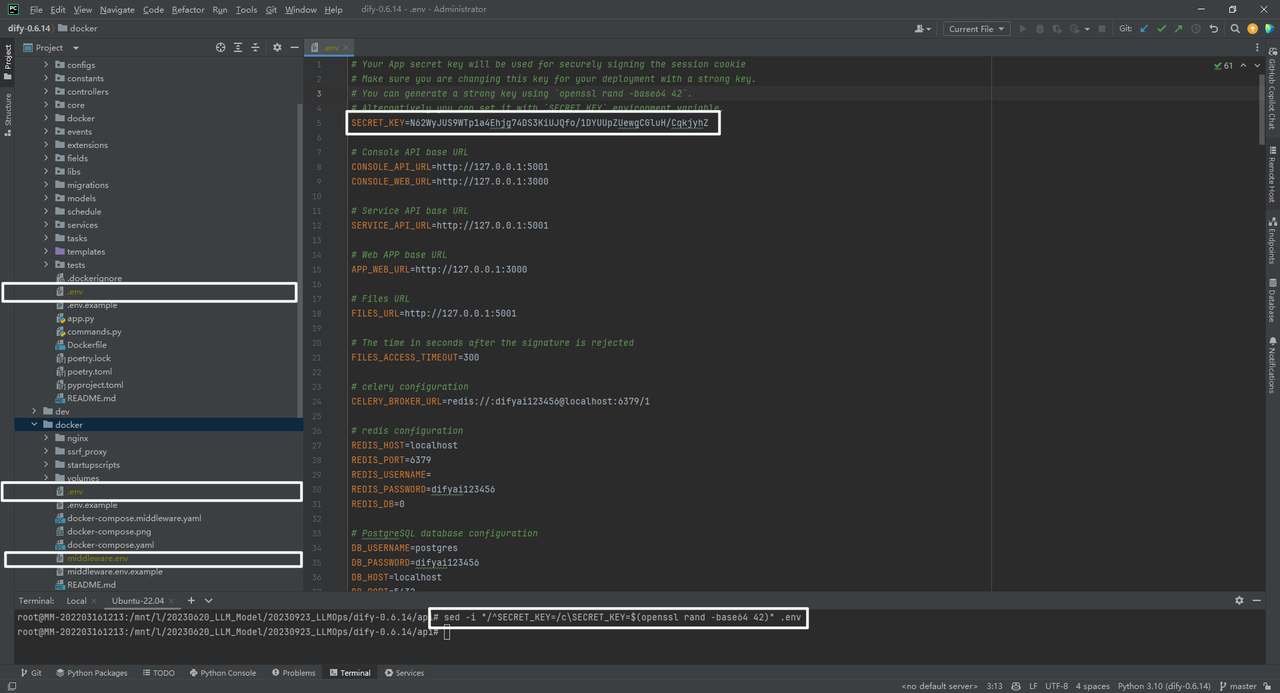Image resolution: width=1280 pixels, height=693 pixels.
Task: Collapse all nodes in the Project tree
Action: click(255, 47)
